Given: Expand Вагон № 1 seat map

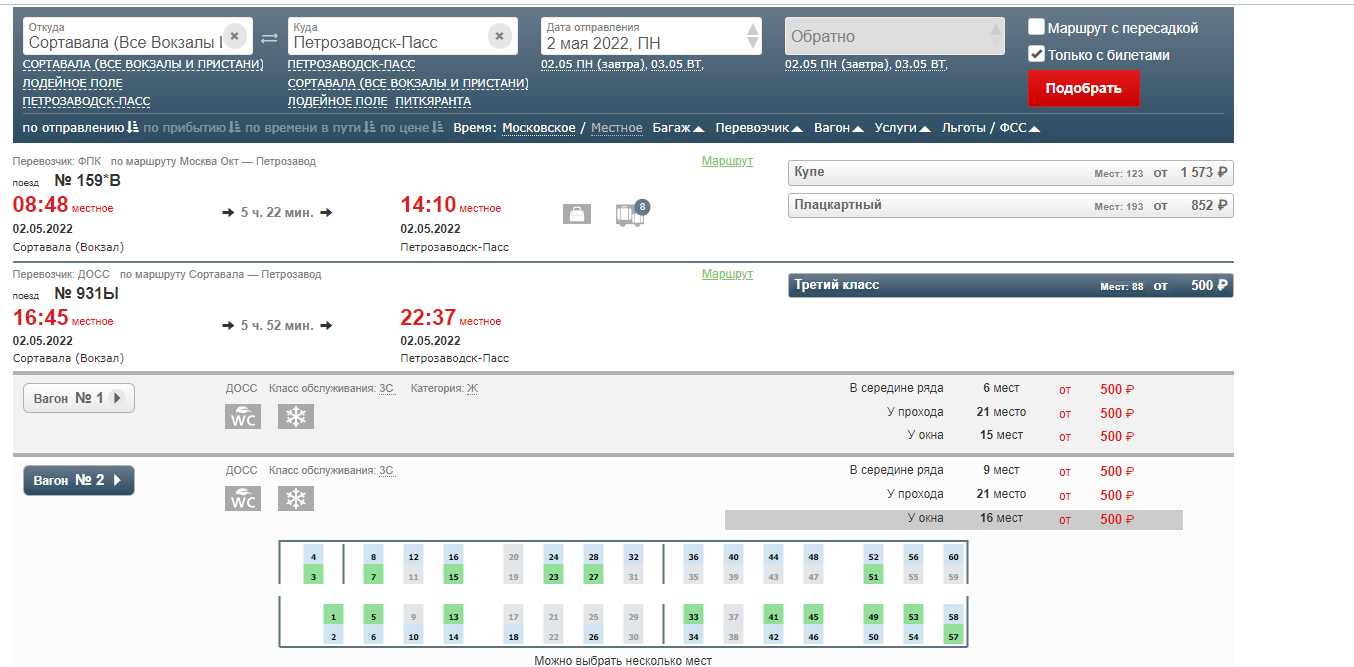Looking at the screenshot, I should click(79, 398).
